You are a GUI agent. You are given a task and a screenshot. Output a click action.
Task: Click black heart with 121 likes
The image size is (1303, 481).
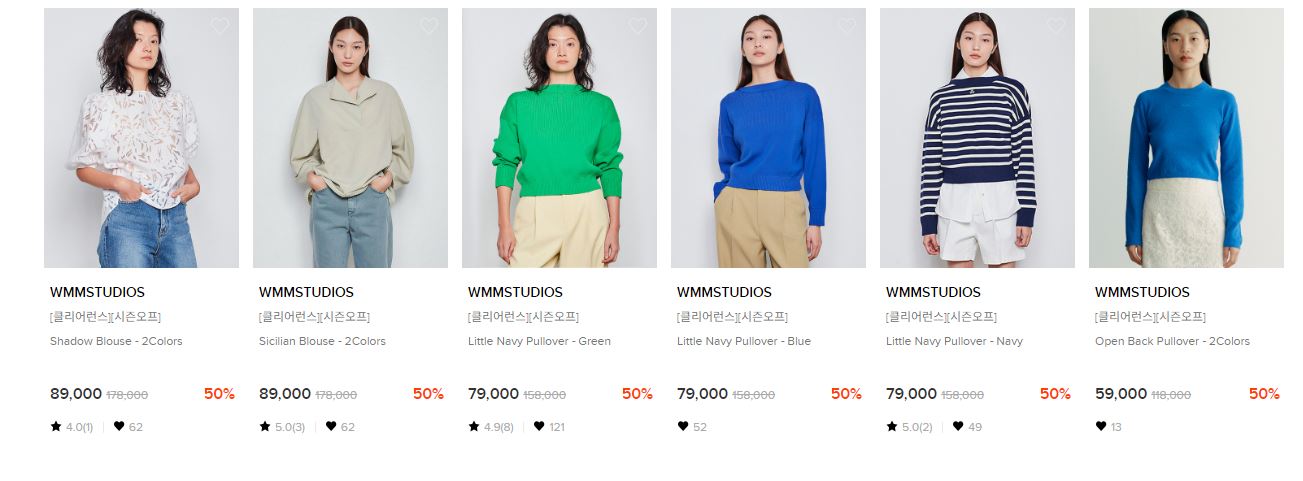(x=539, y=427)
